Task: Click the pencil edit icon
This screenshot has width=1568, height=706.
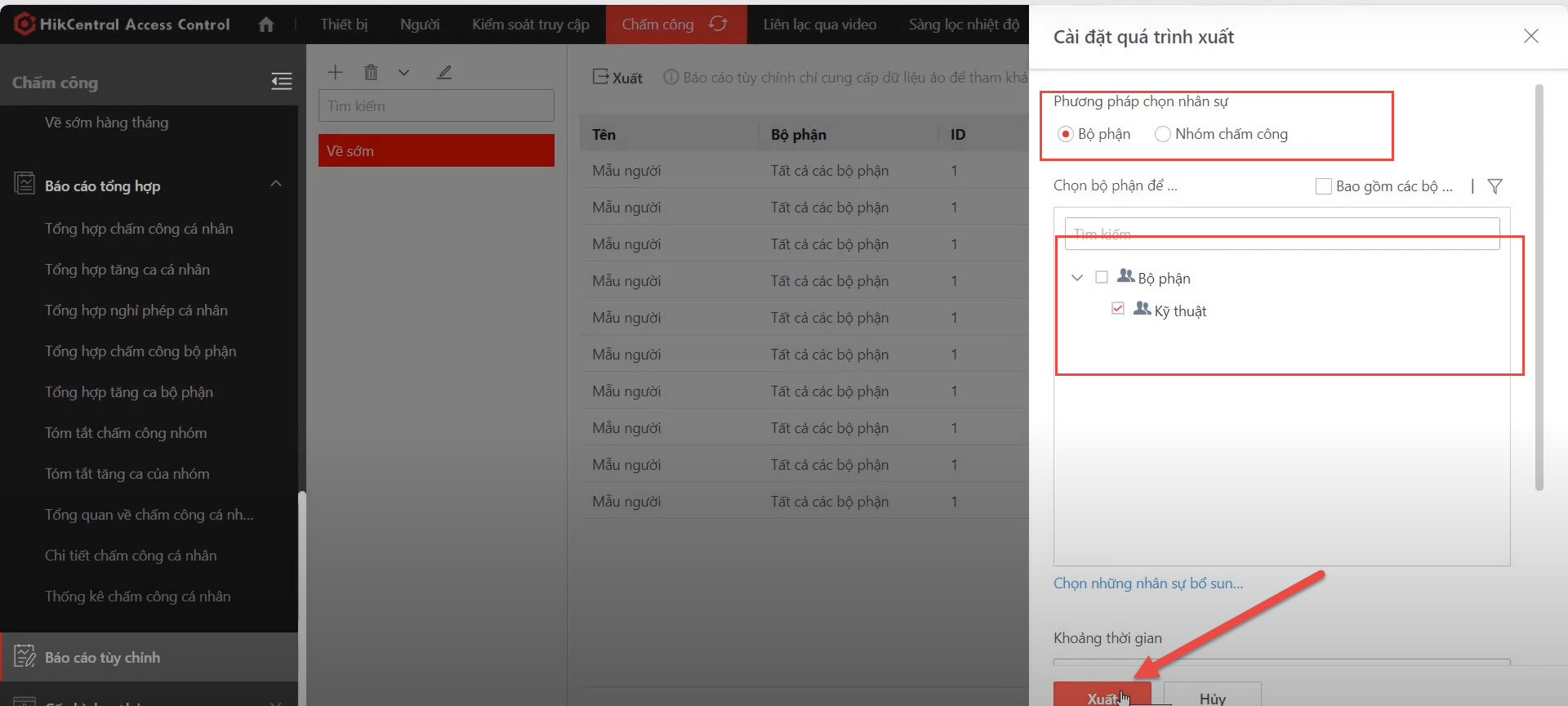Action: coord(443,72)
